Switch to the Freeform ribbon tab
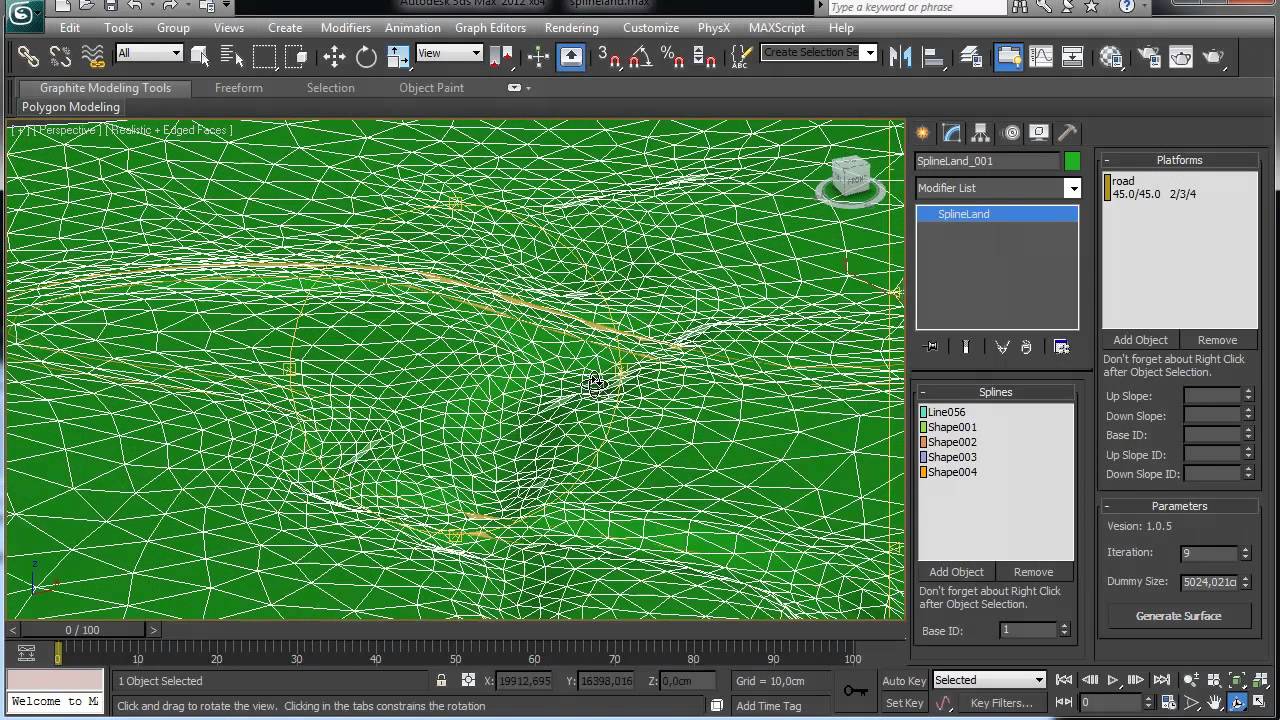 click(239, 88)
